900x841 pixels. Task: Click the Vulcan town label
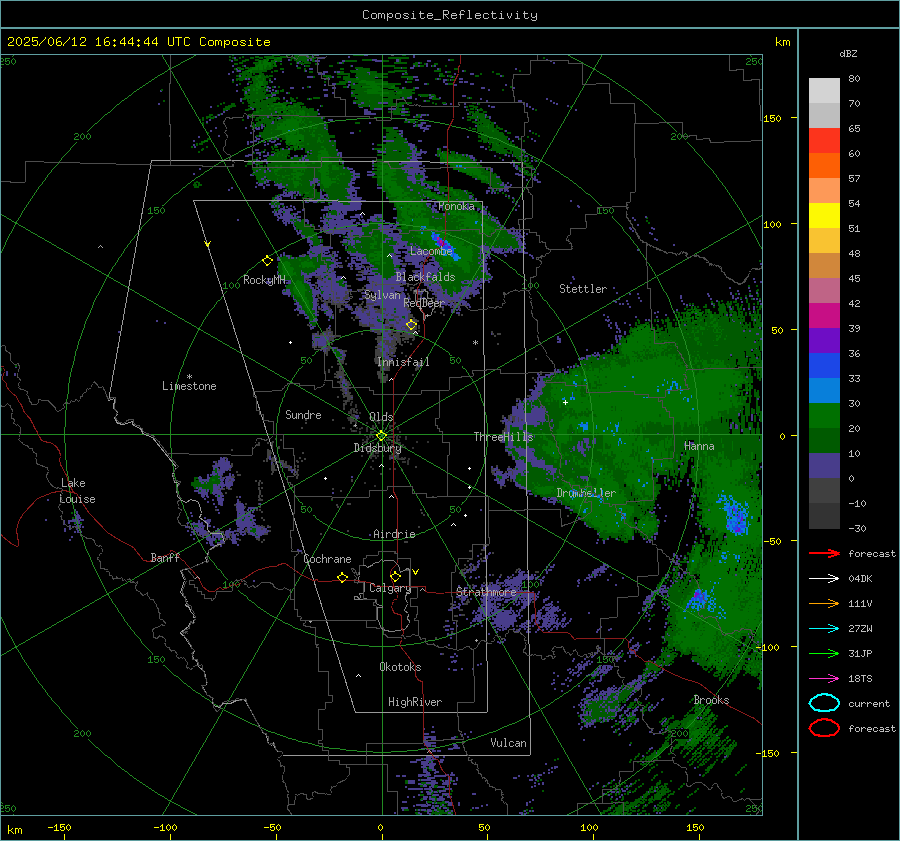[508, 743]
